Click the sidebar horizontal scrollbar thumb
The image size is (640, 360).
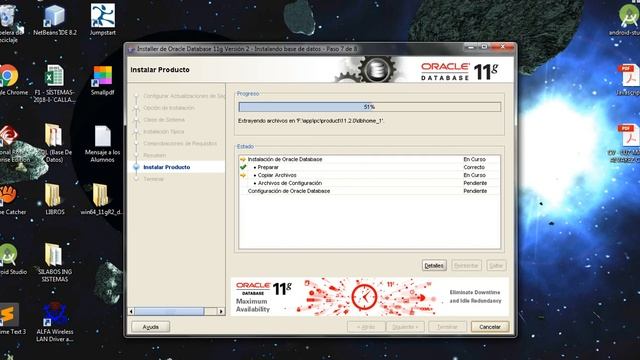point(169,311)
